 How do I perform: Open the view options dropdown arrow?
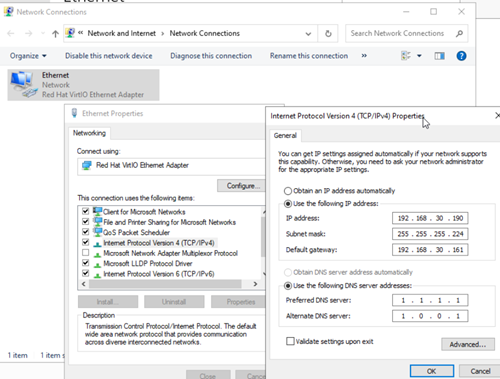(419, 56)
